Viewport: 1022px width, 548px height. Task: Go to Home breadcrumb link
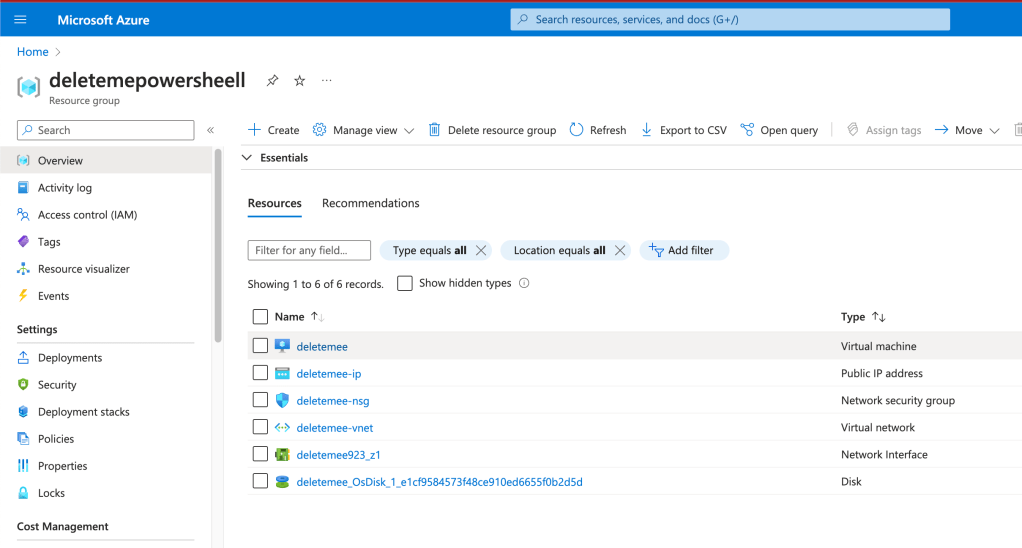point(33,51)
